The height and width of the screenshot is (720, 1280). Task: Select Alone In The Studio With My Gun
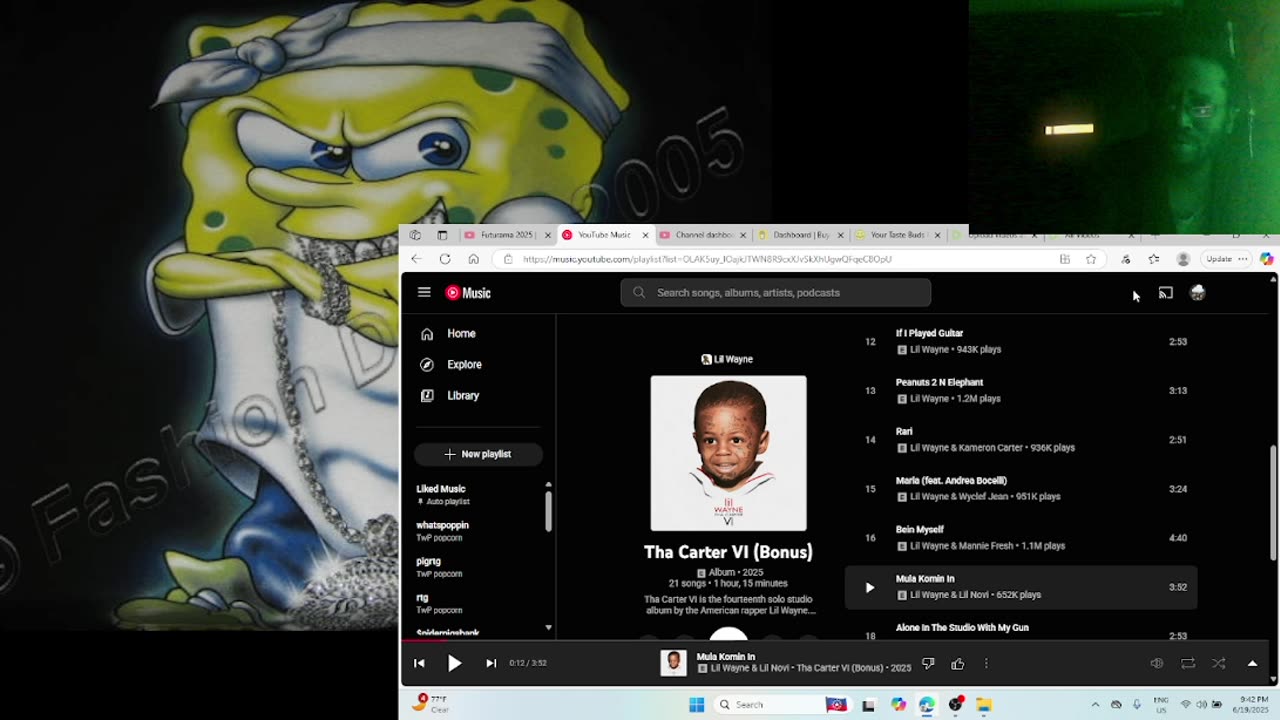(x=962, y=628)
